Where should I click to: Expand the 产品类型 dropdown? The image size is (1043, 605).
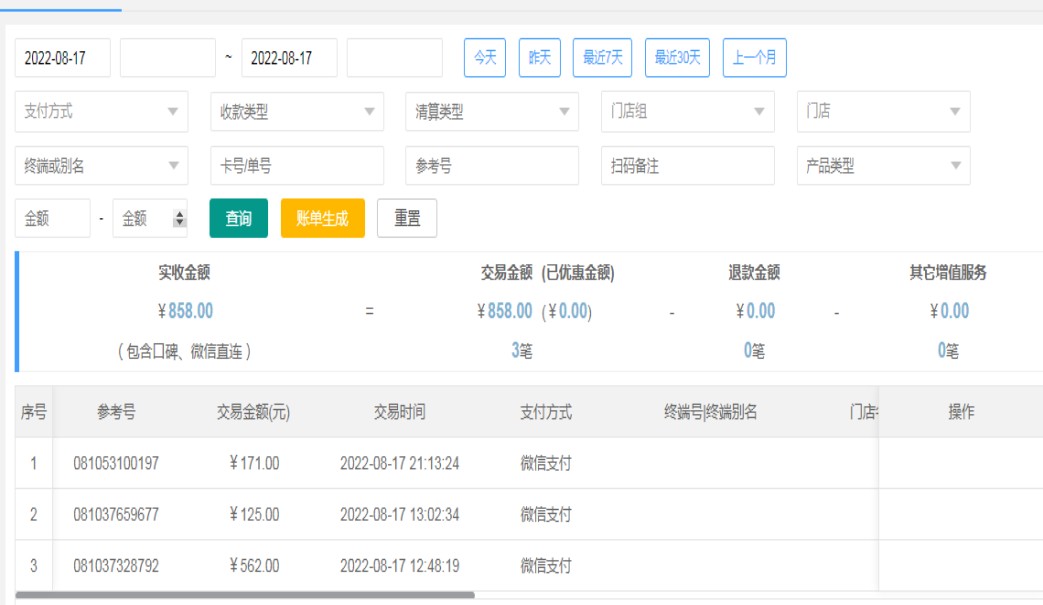(882, 167)
